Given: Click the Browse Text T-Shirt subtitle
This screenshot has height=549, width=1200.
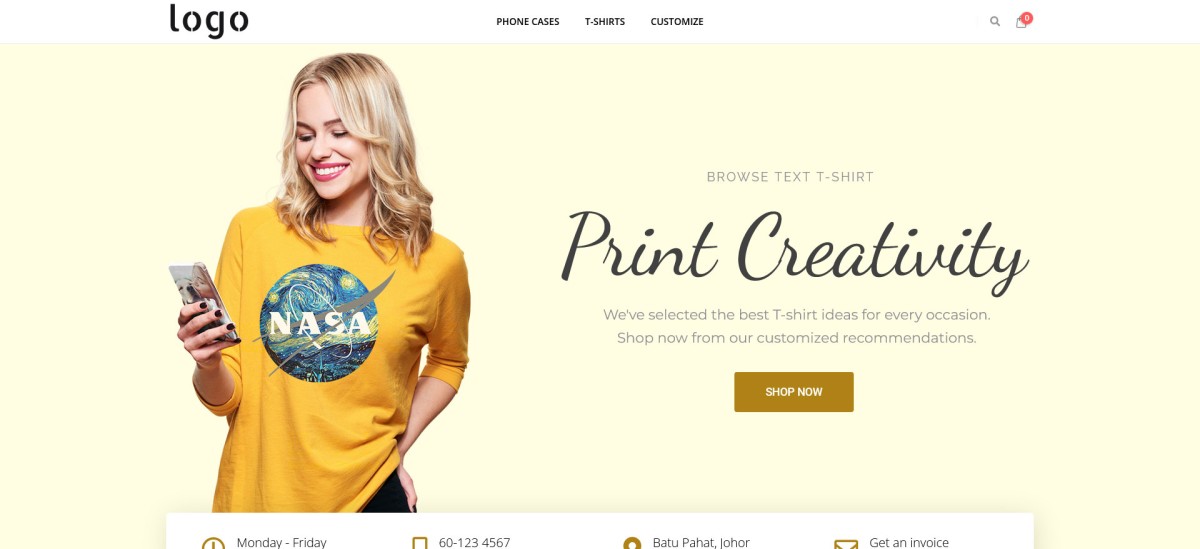Looking at the screenshot, I should click(790, 177).
